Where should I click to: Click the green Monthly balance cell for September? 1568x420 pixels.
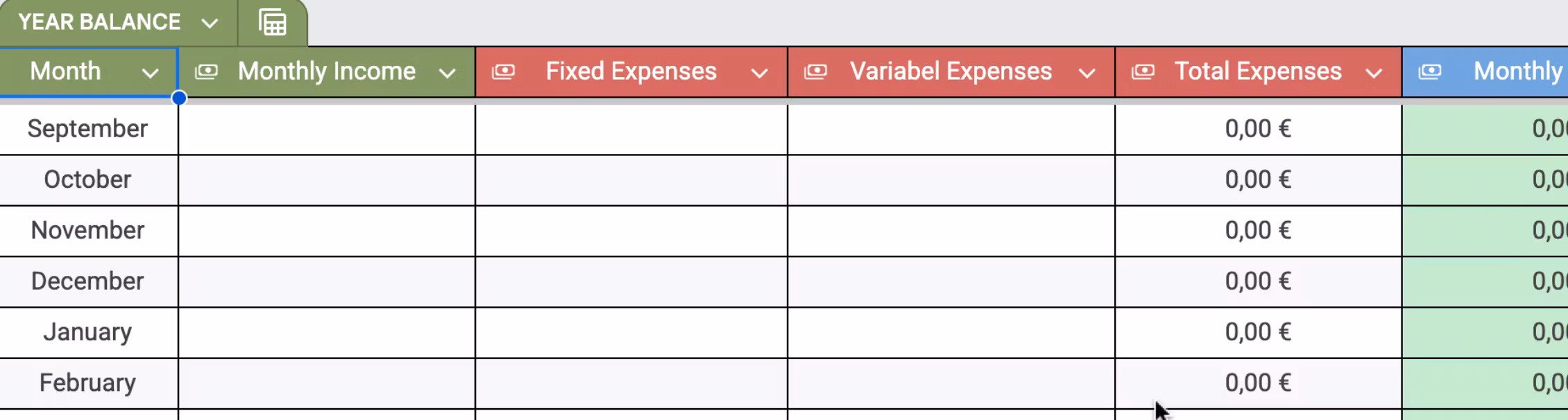pos(1485,128)
